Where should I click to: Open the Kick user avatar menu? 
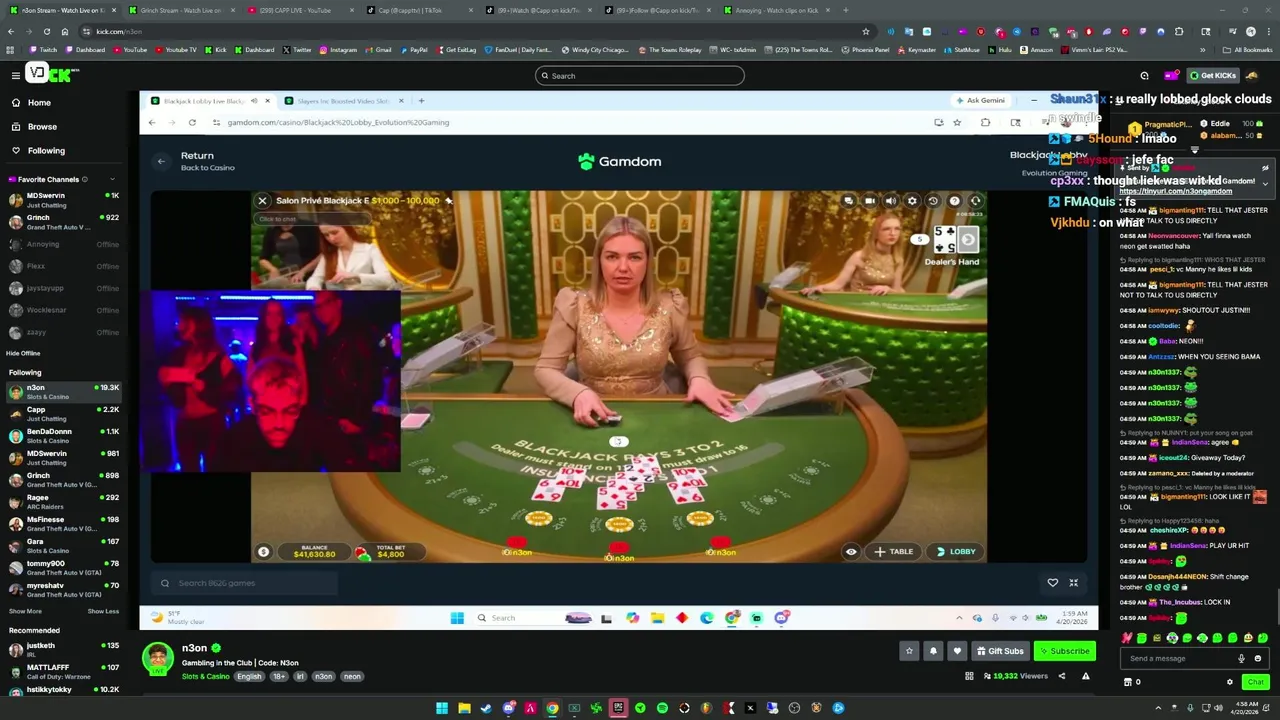1251,76
